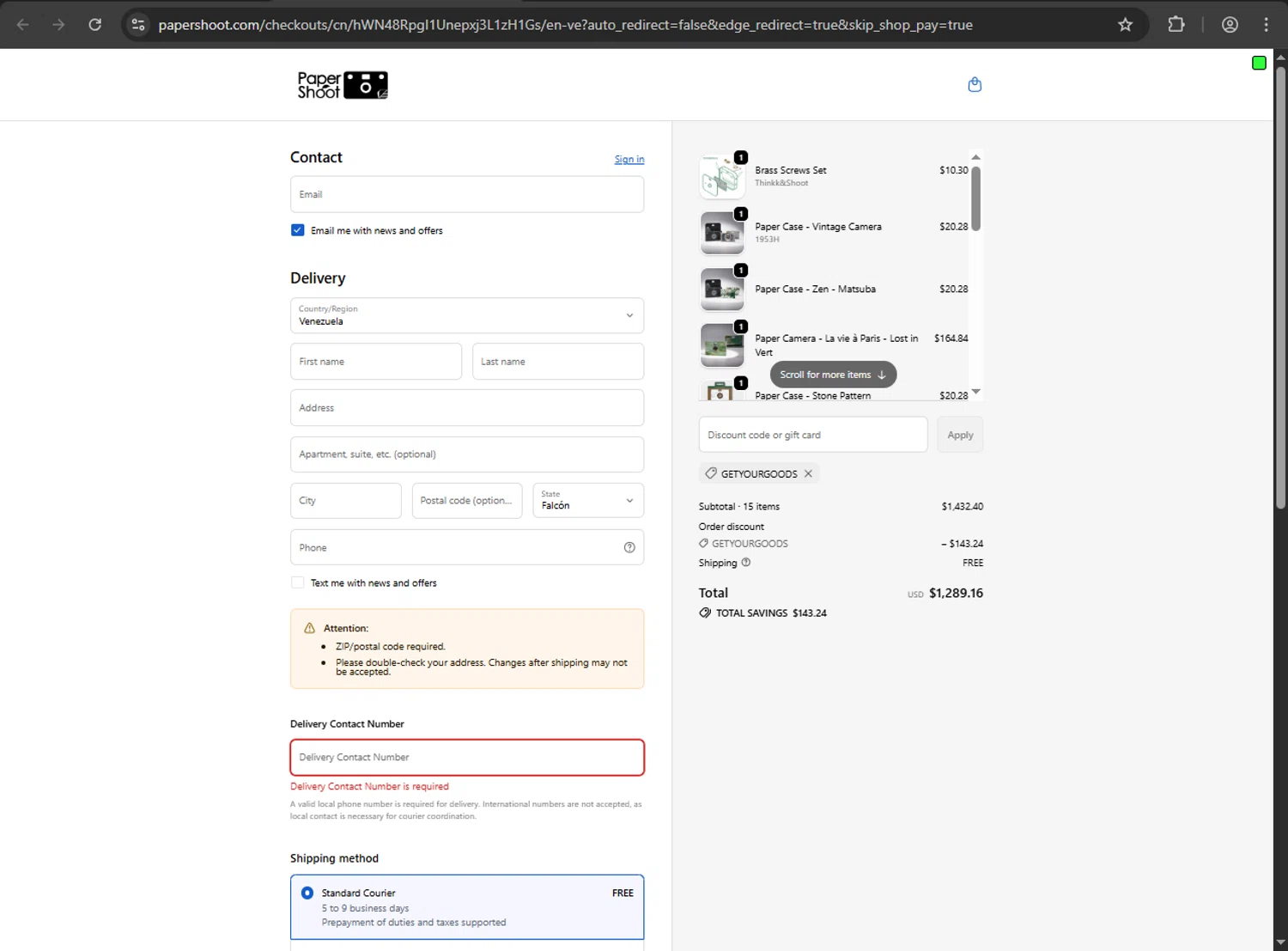Click the Sign in link
This screenshot has width=1288, height=951.
point(629,159)
